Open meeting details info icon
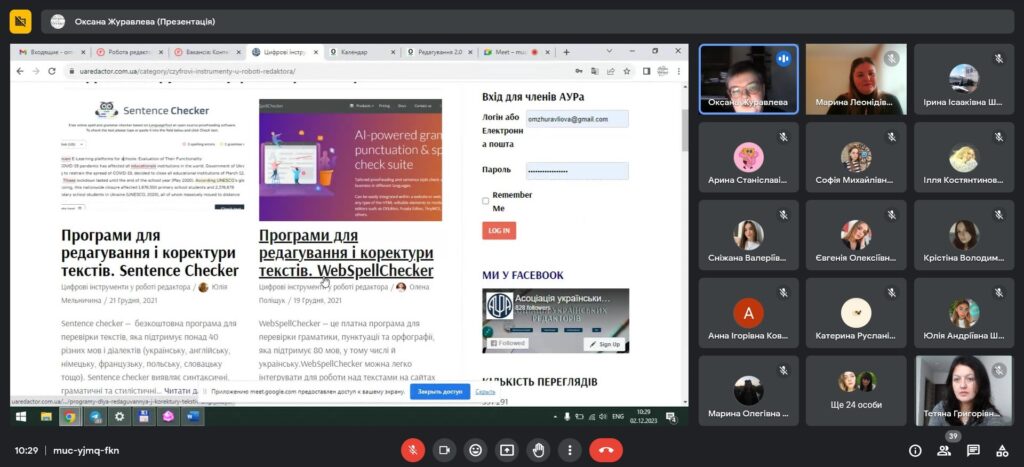This screenshot has height=467, width=1024. pyautogui.click(x=914, y=450)
